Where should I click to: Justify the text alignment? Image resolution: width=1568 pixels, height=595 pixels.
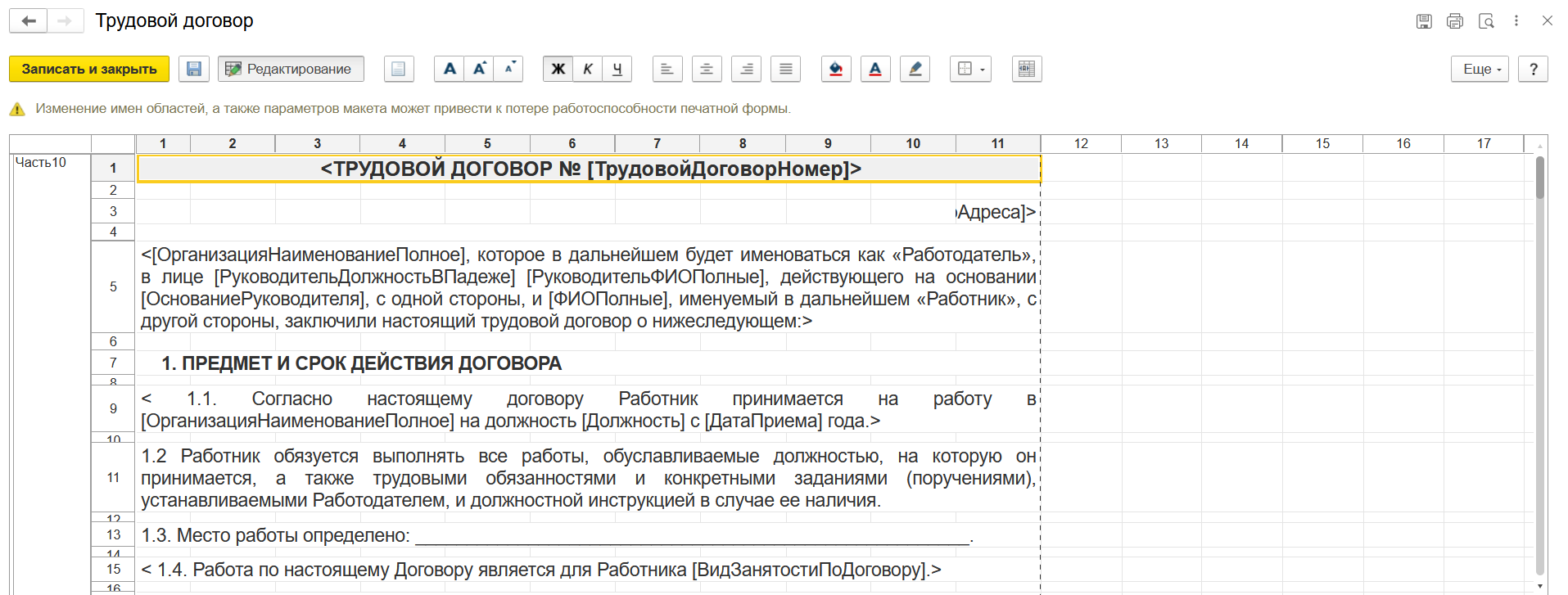[x=785, y=69]
